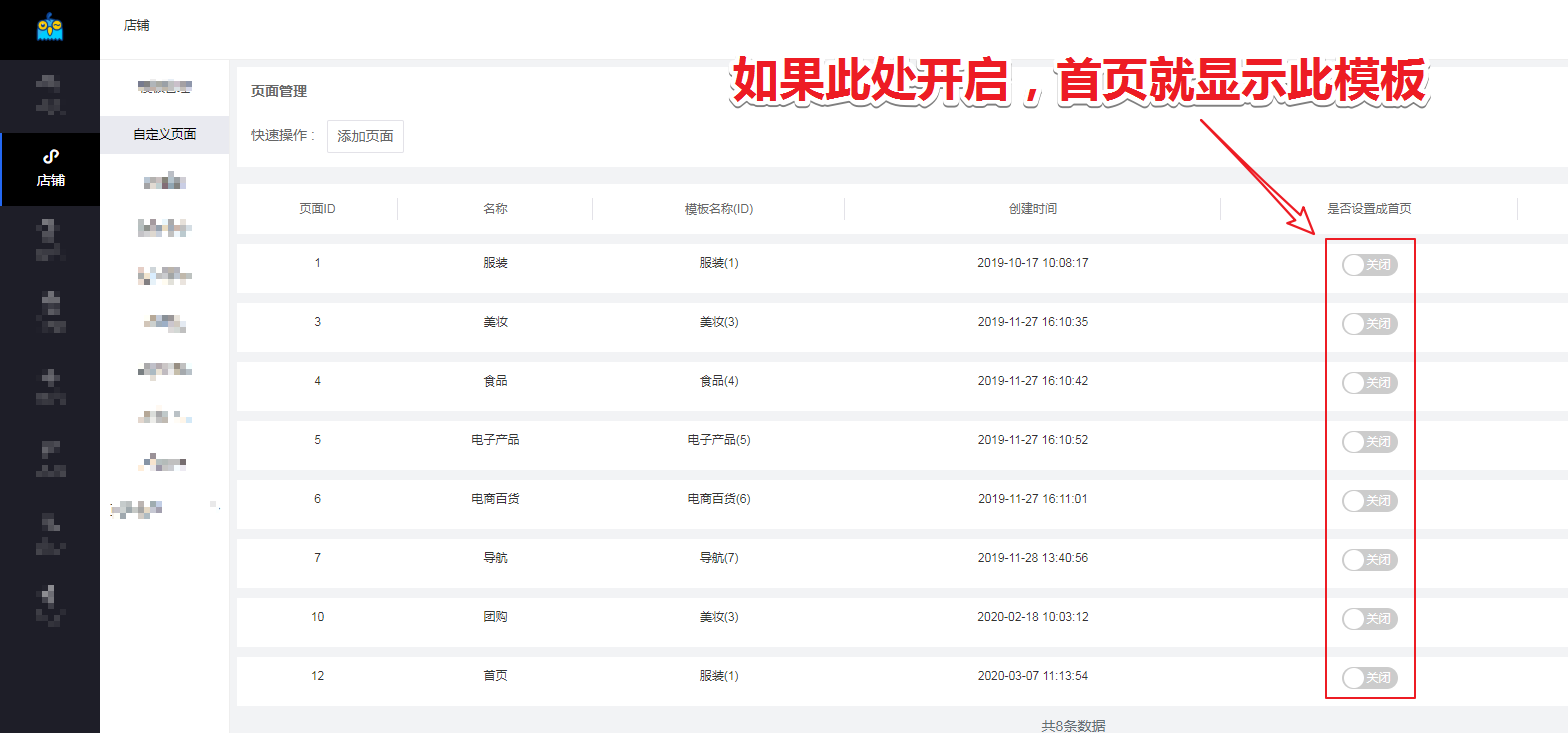Click page ID 7 cell

[317, 557]
